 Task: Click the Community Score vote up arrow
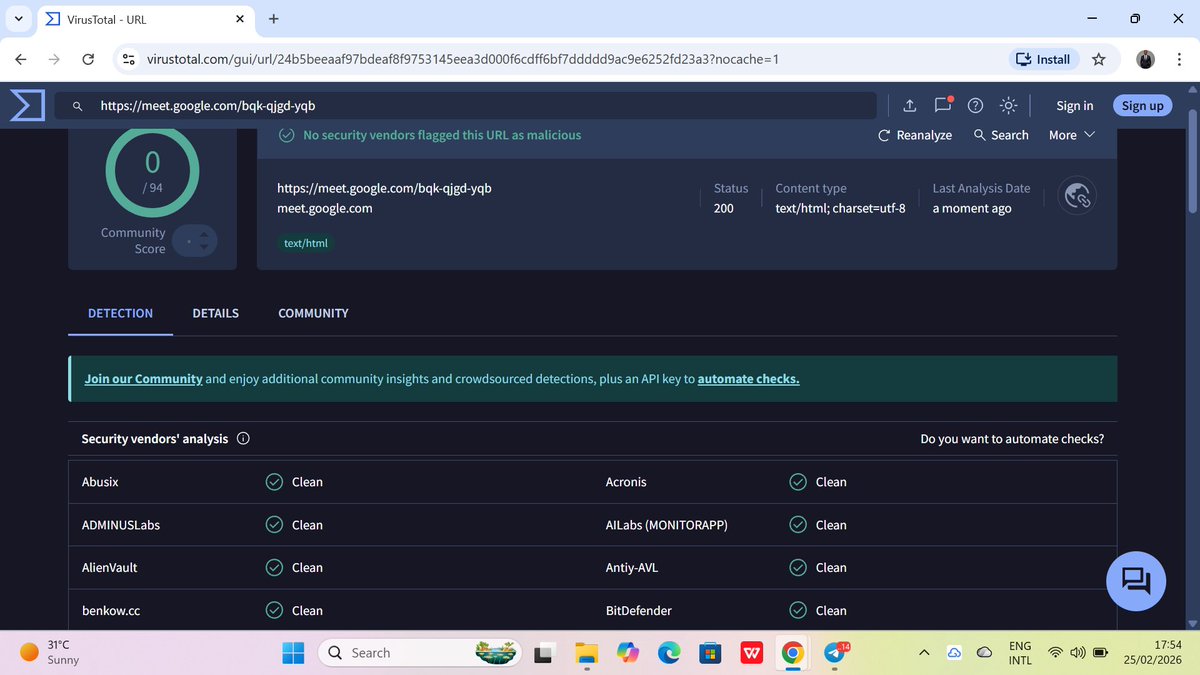coord(204,235)
